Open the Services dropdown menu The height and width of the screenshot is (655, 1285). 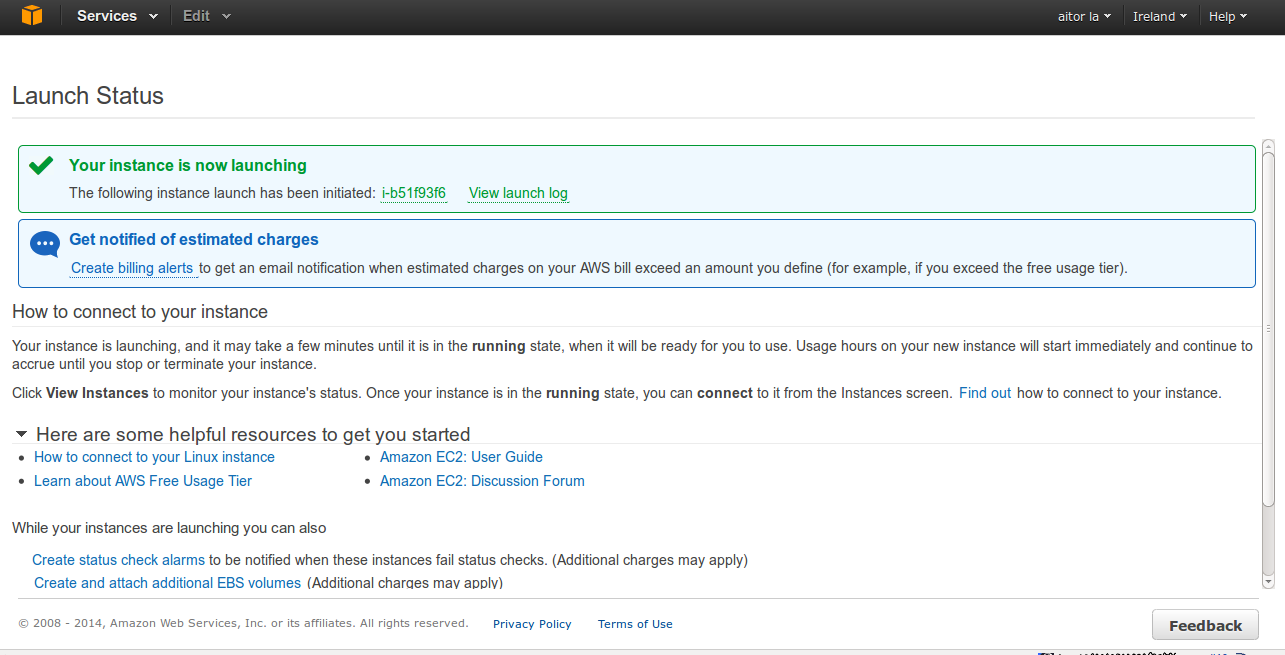tap(117, 16)
